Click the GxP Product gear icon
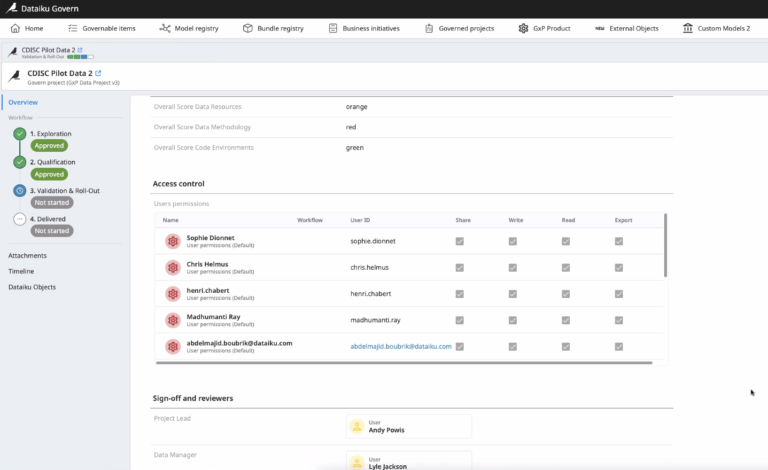768x470 pixels. point(523,28)
